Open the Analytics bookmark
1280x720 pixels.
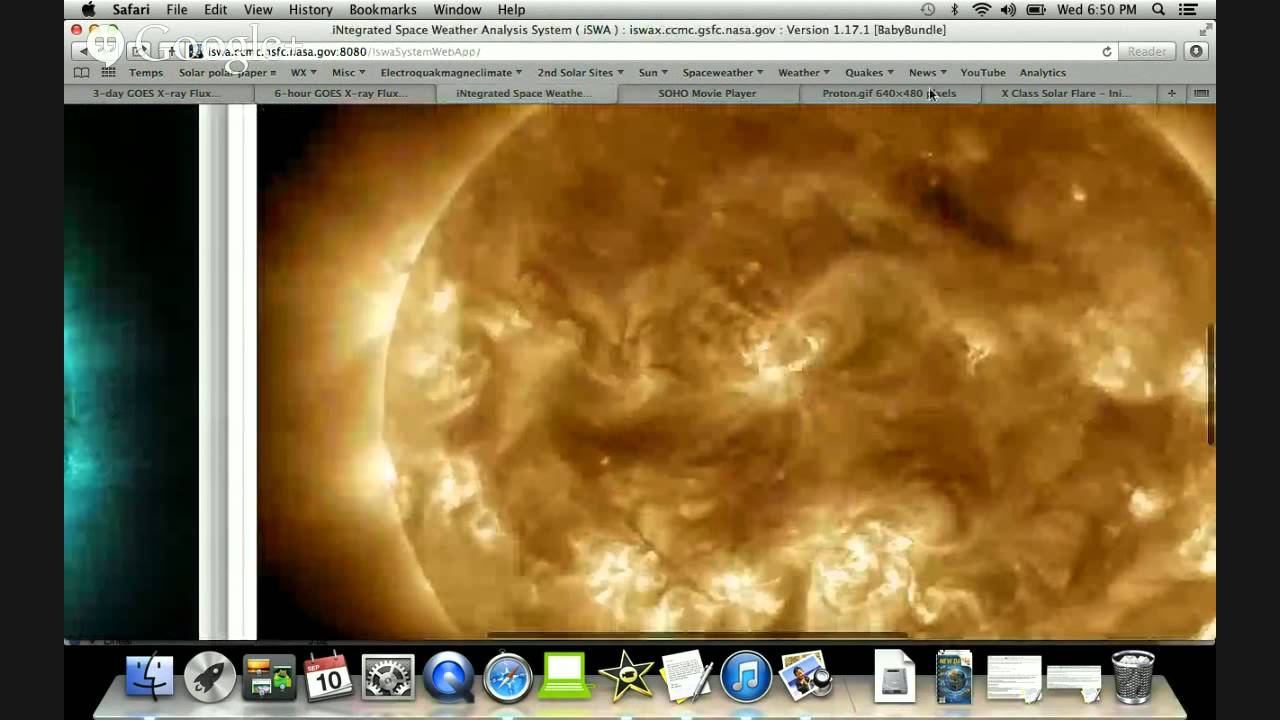coord(1043,73)
